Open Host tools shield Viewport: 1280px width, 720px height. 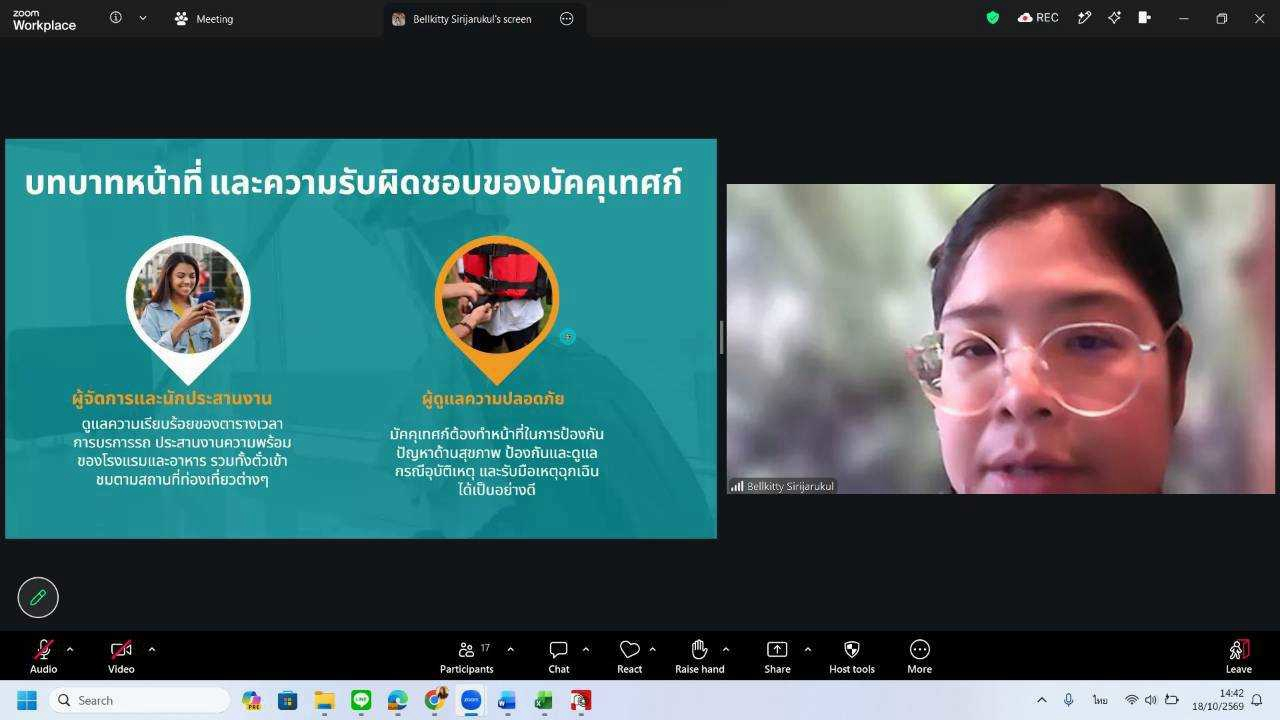pos(852,656)
